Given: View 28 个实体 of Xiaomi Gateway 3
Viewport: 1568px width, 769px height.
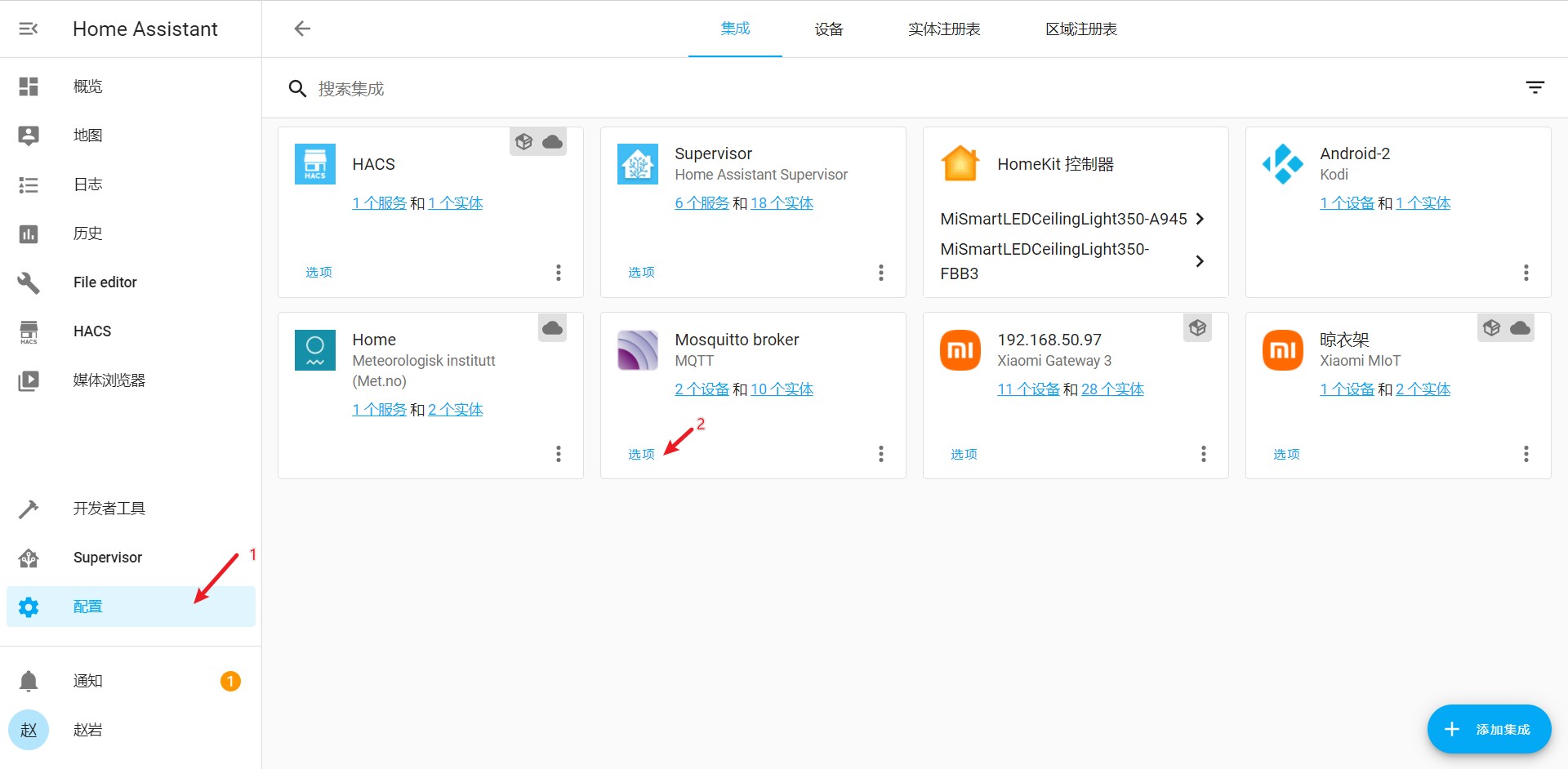Looking at the screenshot, I should 1111,389.
